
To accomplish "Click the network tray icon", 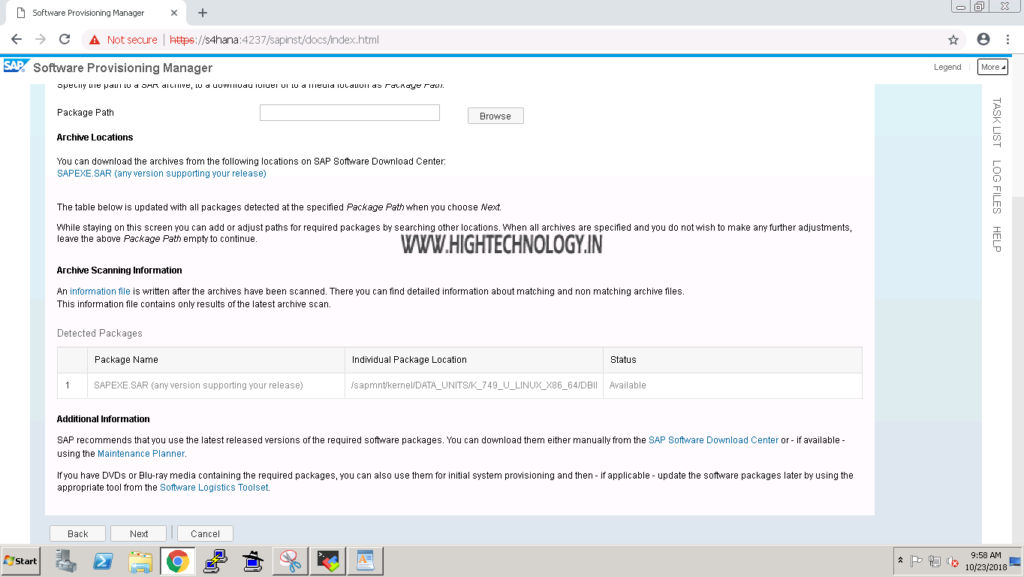I will click(935, 561).
